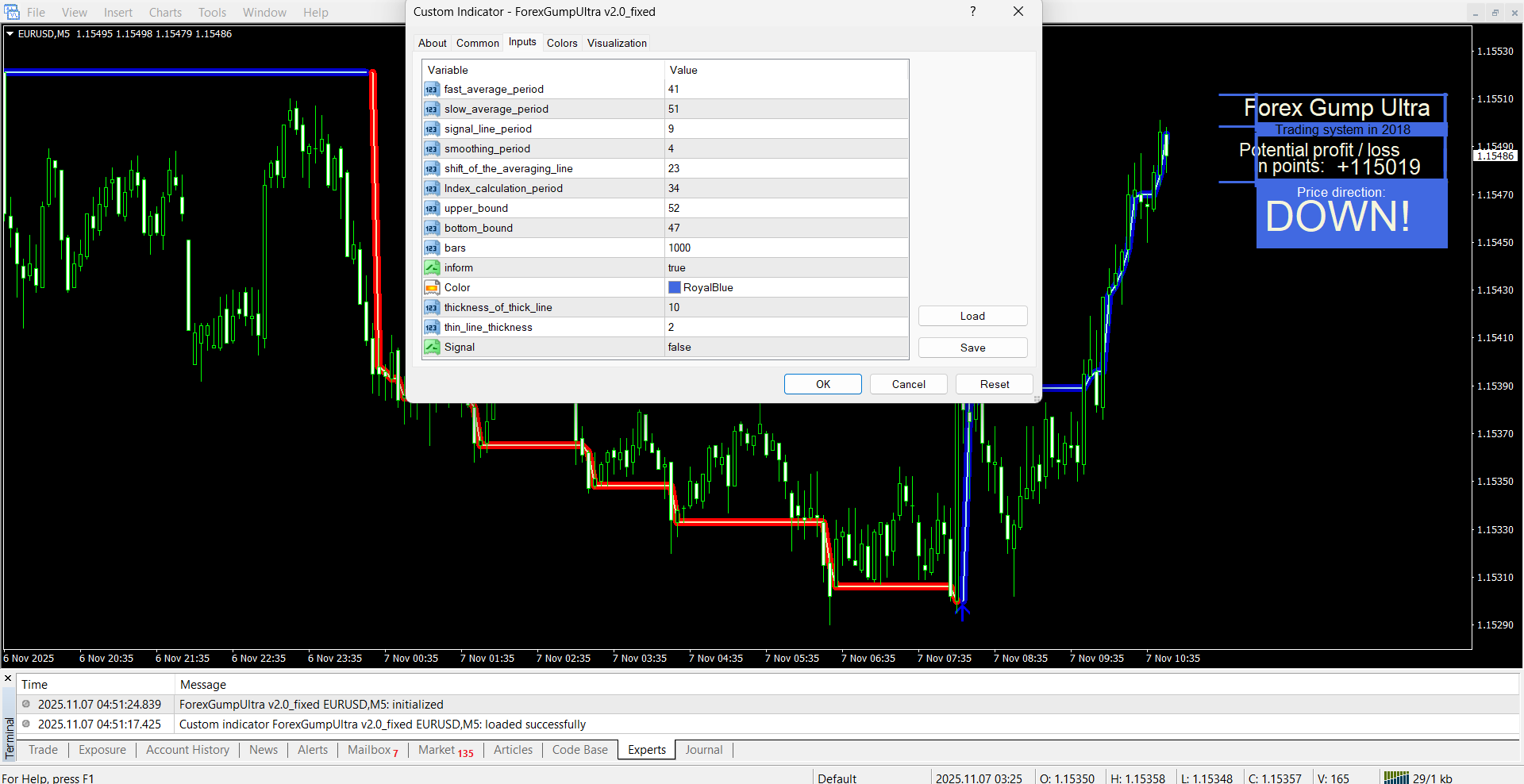This screenshot has width=1524, height=784.
Task: Click the RoyalBlue color swatch square
Action: click(675, 288)
